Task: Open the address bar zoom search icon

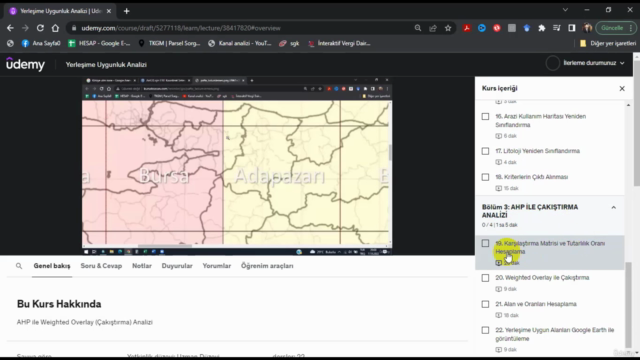Action: [x=418, y=28]
